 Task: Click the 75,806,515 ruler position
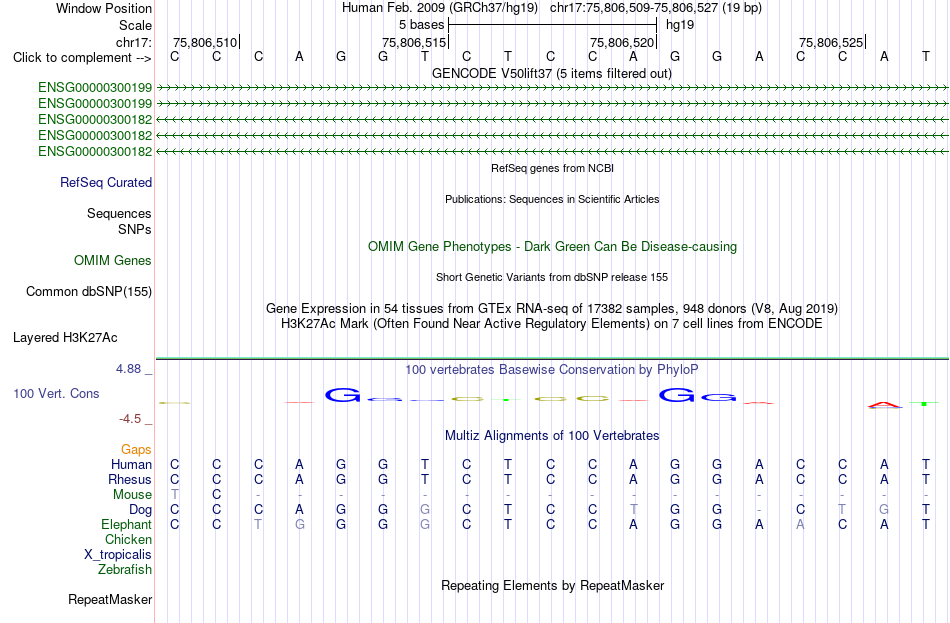[x=414, y=42]
